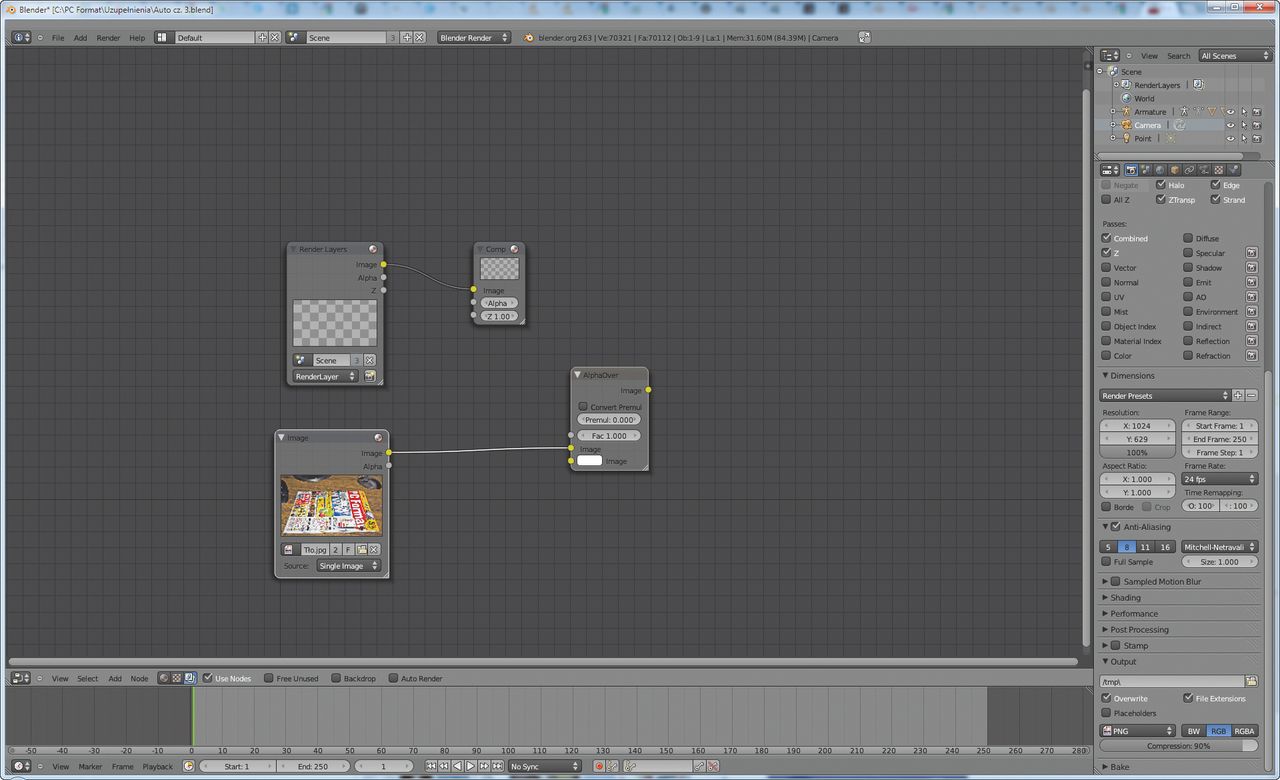Open the Object Constraints properties tab with the chain icon
Viewport: 1280px width, 780px height.
[1189, 170]
